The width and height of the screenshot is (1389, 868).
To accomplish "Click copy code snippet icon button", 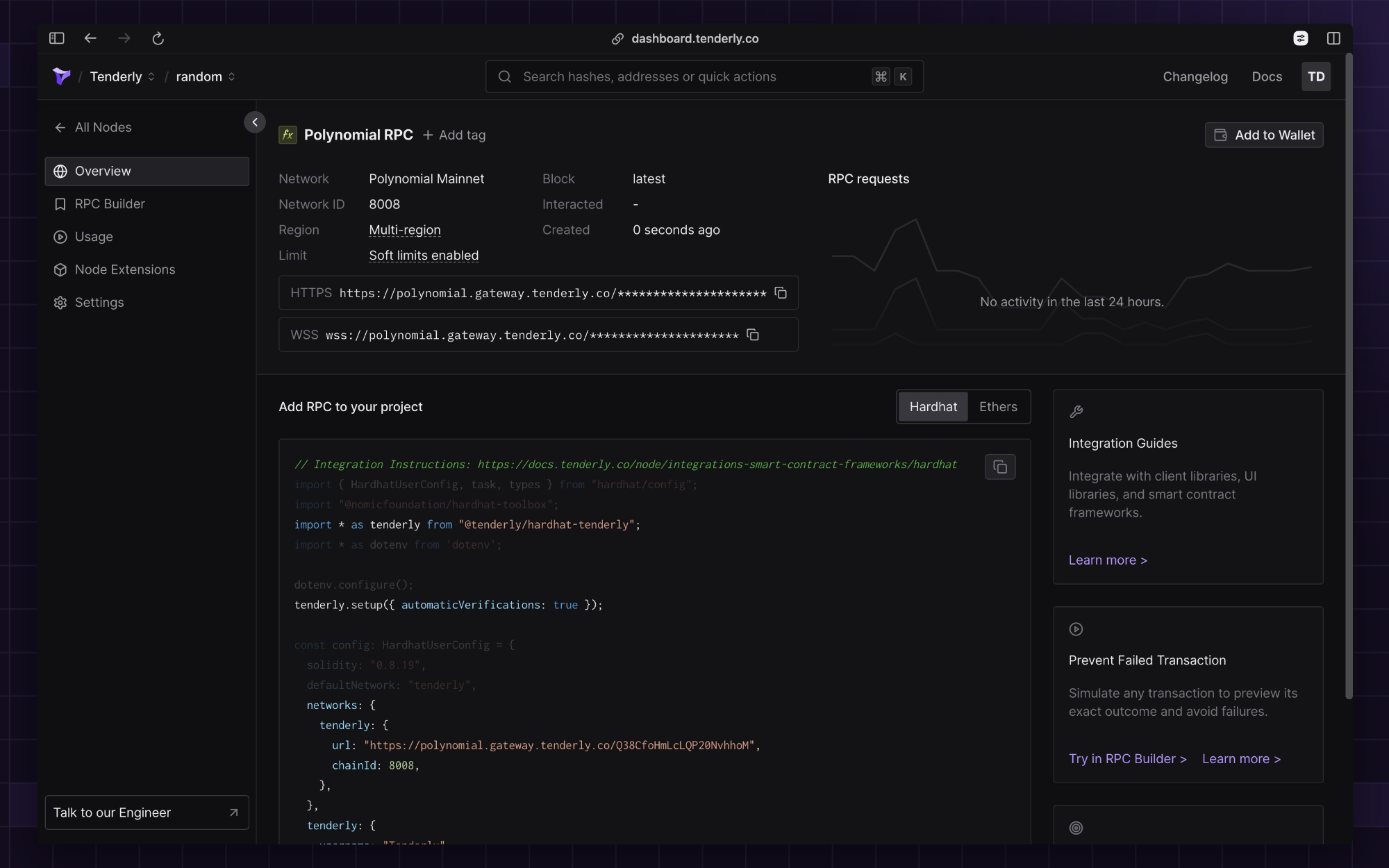I will [x=1000, y=467].
